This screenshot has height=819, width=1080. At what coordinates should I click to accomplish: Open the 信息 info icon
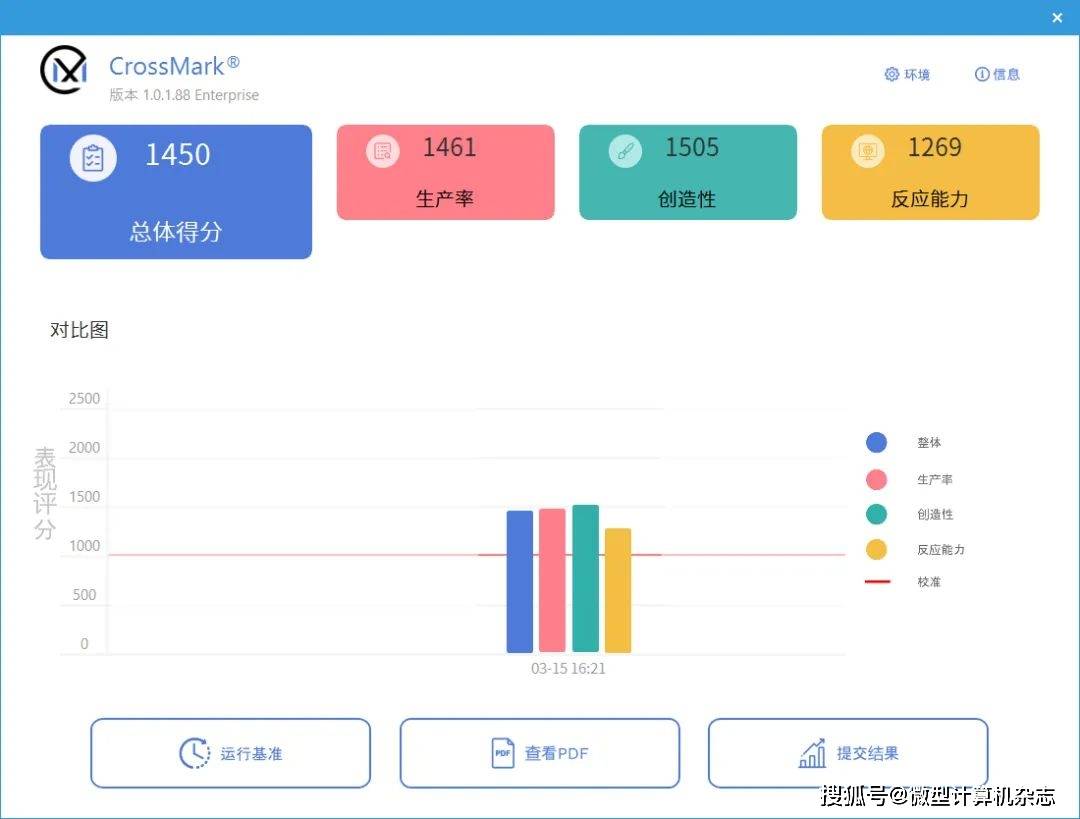(982, 74)
